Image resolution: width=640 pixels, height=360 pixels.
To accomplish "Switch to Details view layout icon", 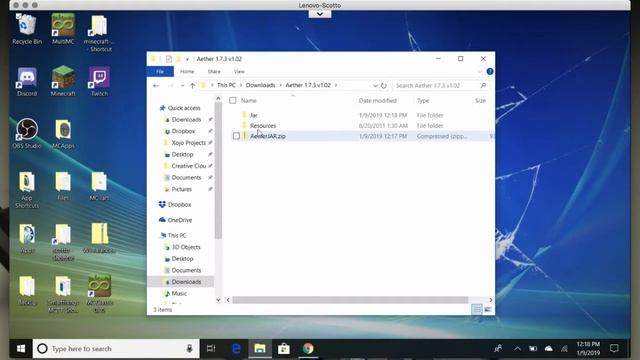I will click(x=476, y=309).
